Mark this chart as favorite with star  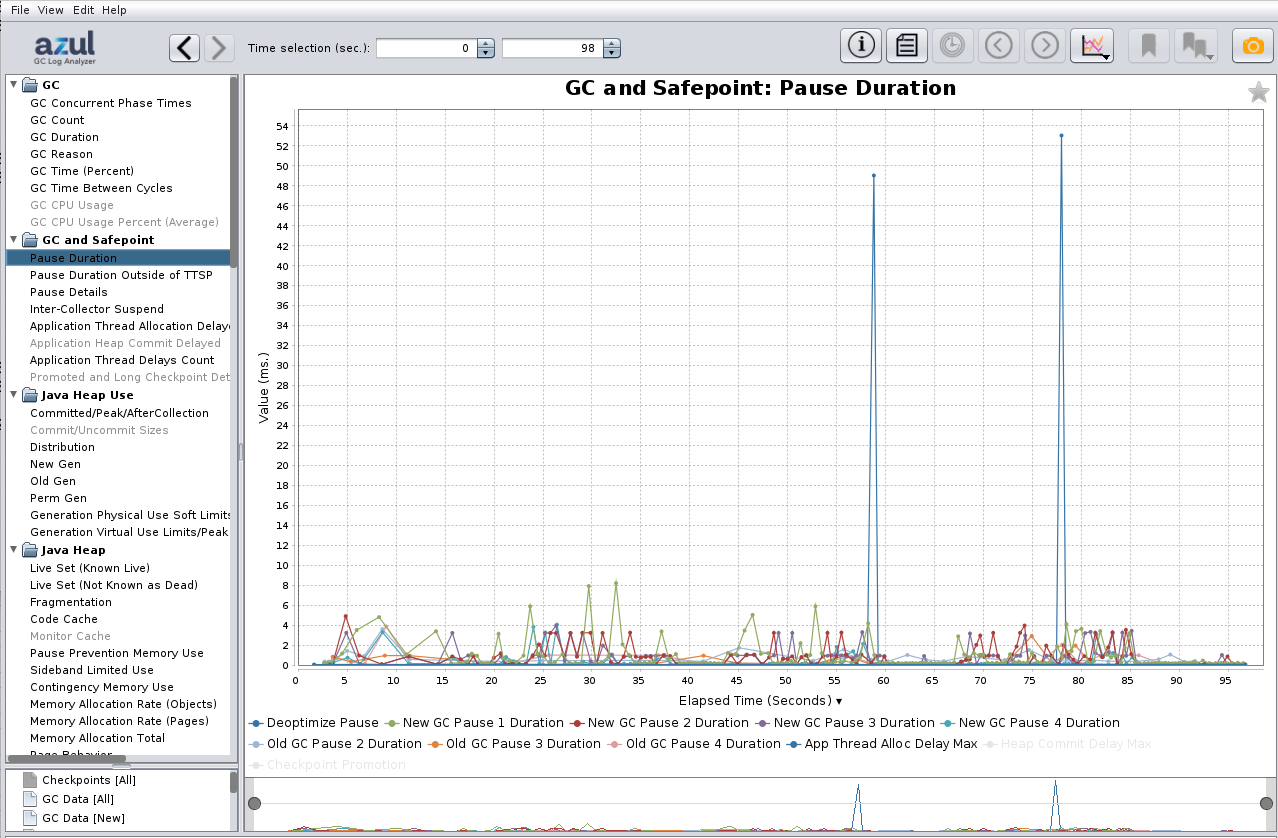pos(1258,93)
